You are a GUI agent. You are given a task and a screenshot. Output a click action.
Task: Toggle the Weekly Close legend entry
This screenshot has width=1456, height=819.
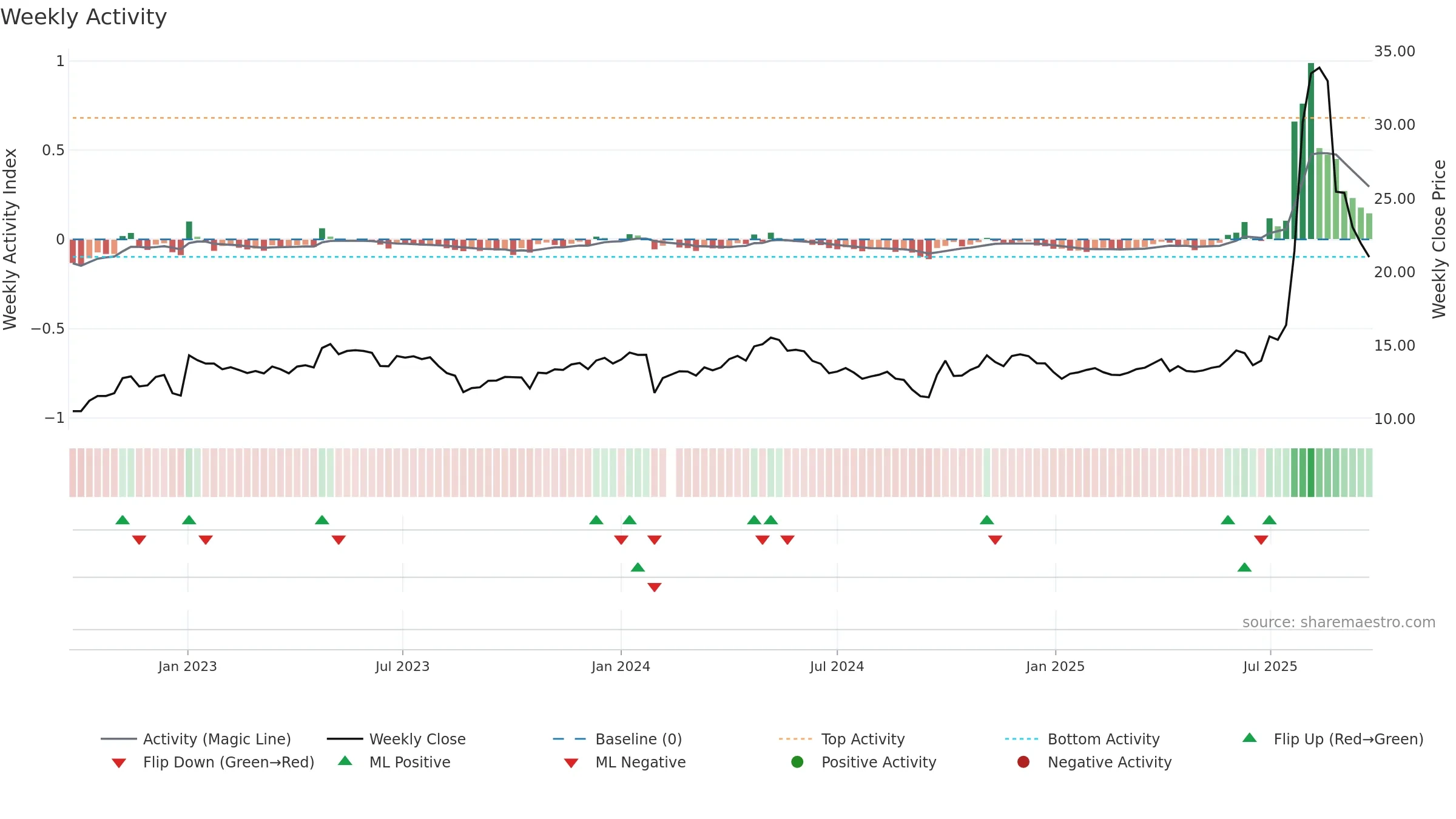(x=396, y=739)
